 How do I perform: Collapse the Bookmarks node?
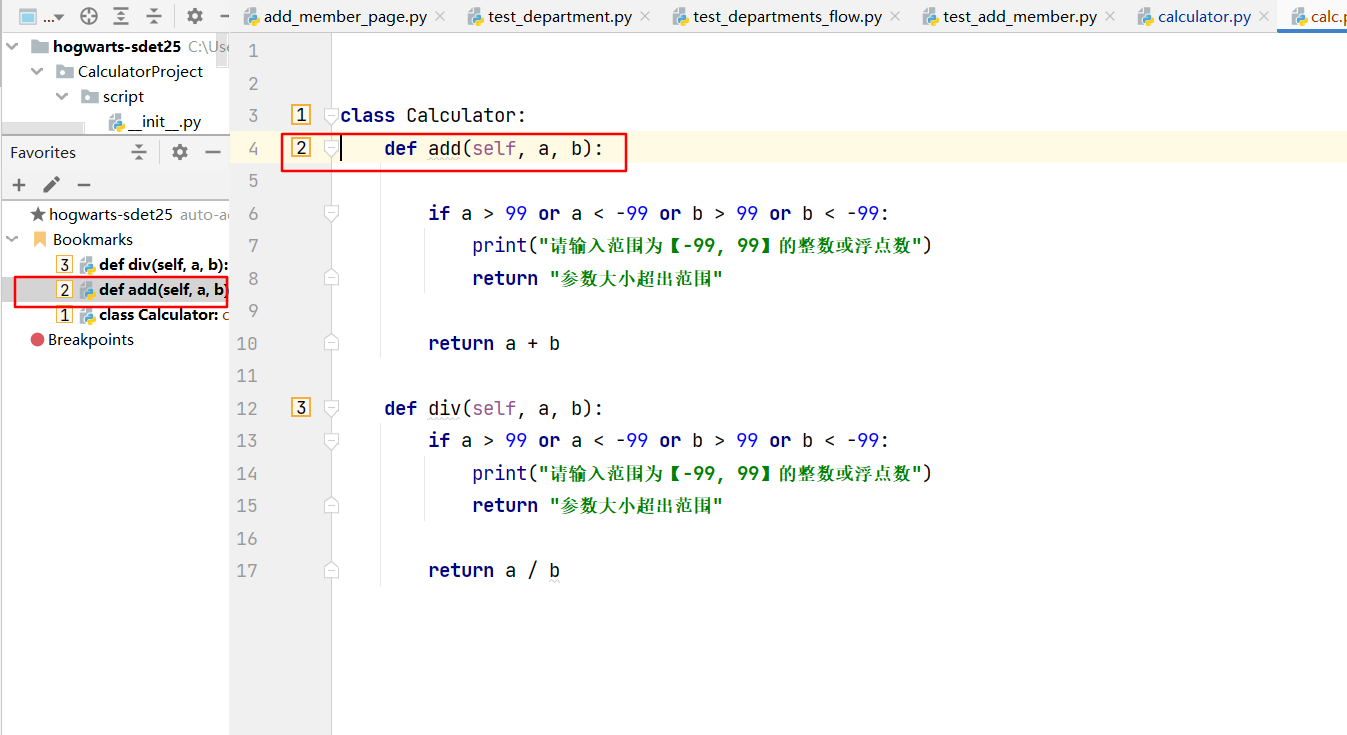coord(13,239)
